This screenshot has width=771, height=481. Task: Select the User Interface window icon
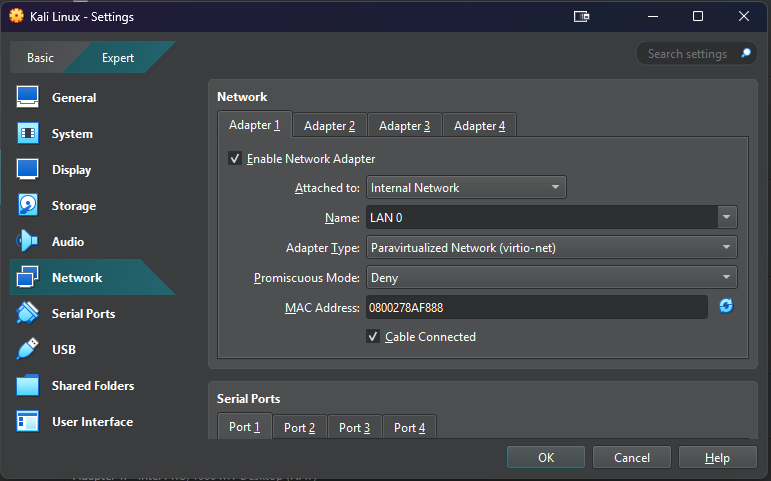coord(28,421)
